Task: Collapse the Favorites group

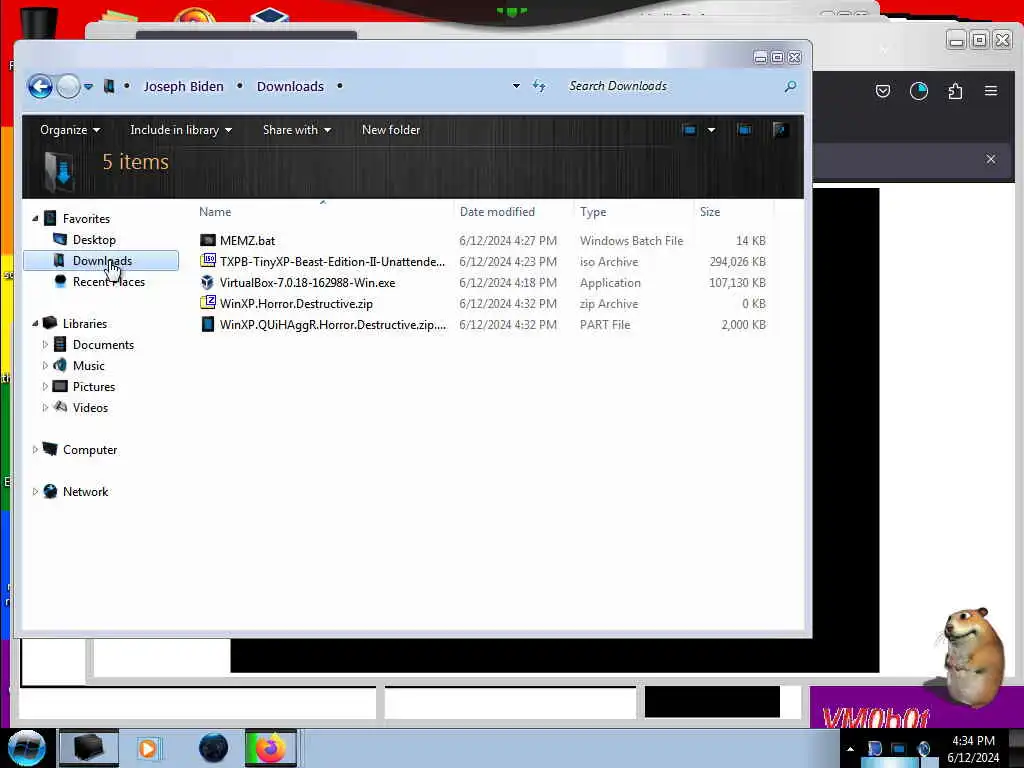Action: coord(35,219)
